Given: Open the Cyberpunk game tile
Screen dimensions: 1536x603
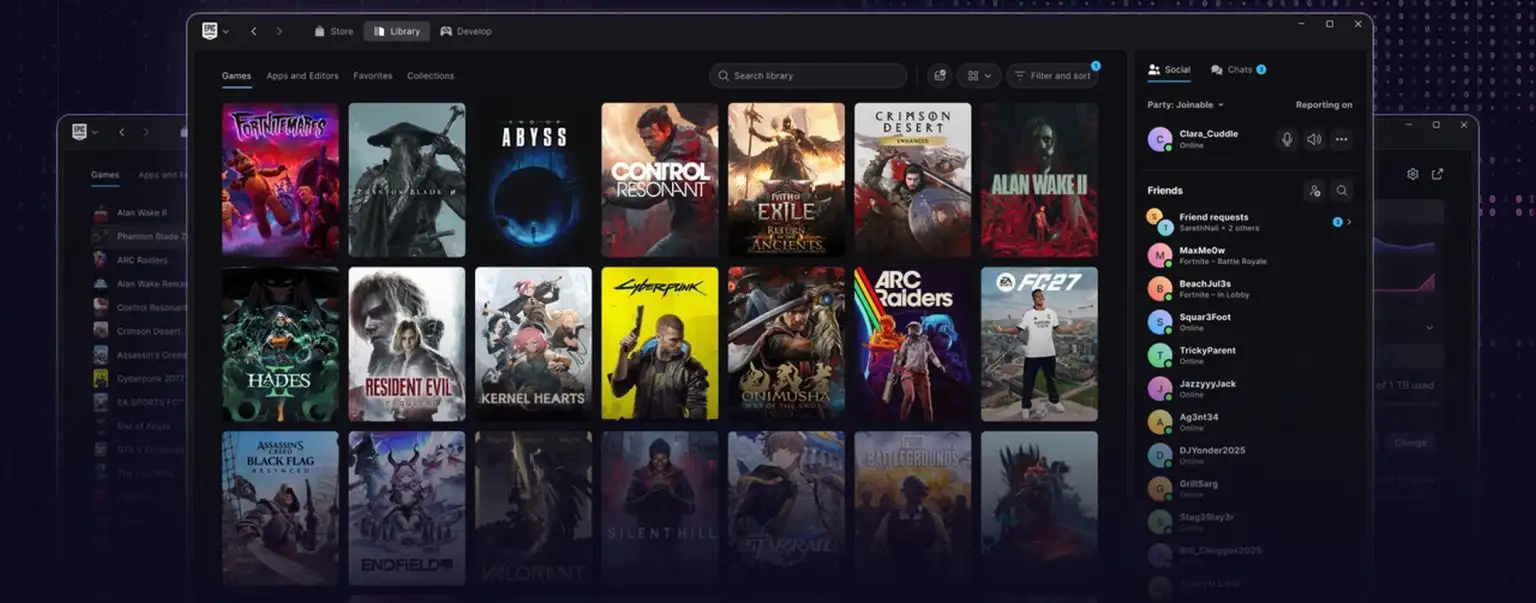Looking at the screenshot, I should point(660,344).
